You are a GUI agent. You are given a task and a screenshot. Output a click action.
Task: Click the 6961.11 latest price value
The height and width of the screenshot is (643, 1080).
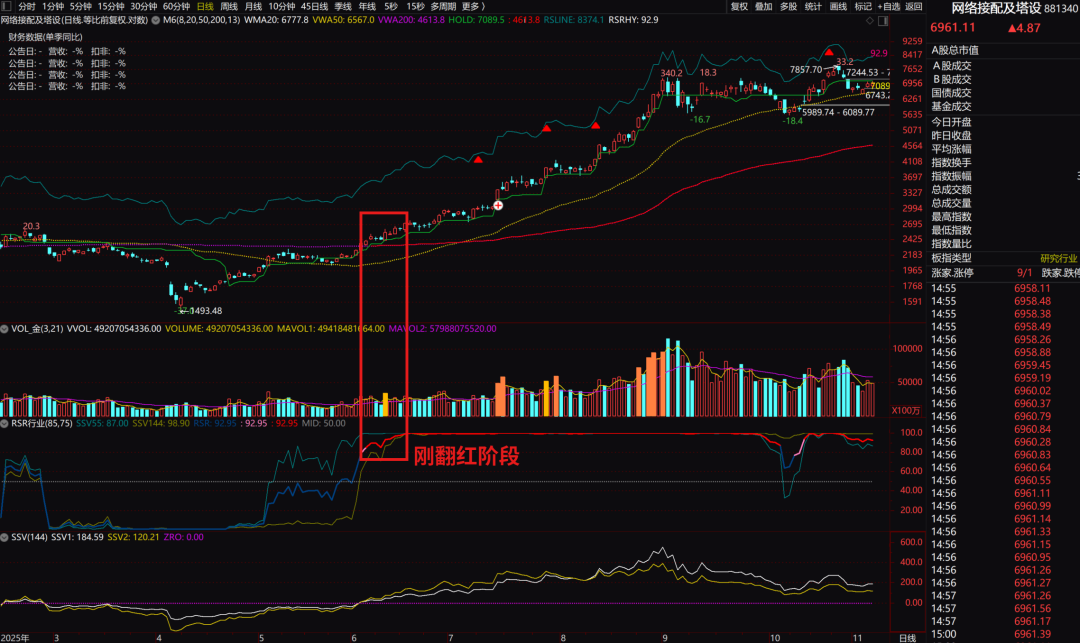coord(953,28)
